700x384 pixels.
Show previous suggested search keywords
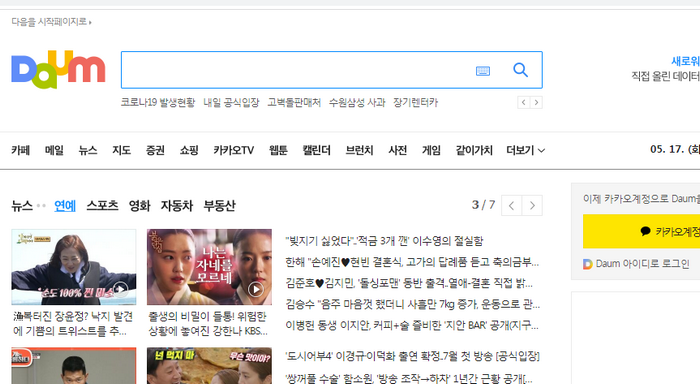coord(524,103)
